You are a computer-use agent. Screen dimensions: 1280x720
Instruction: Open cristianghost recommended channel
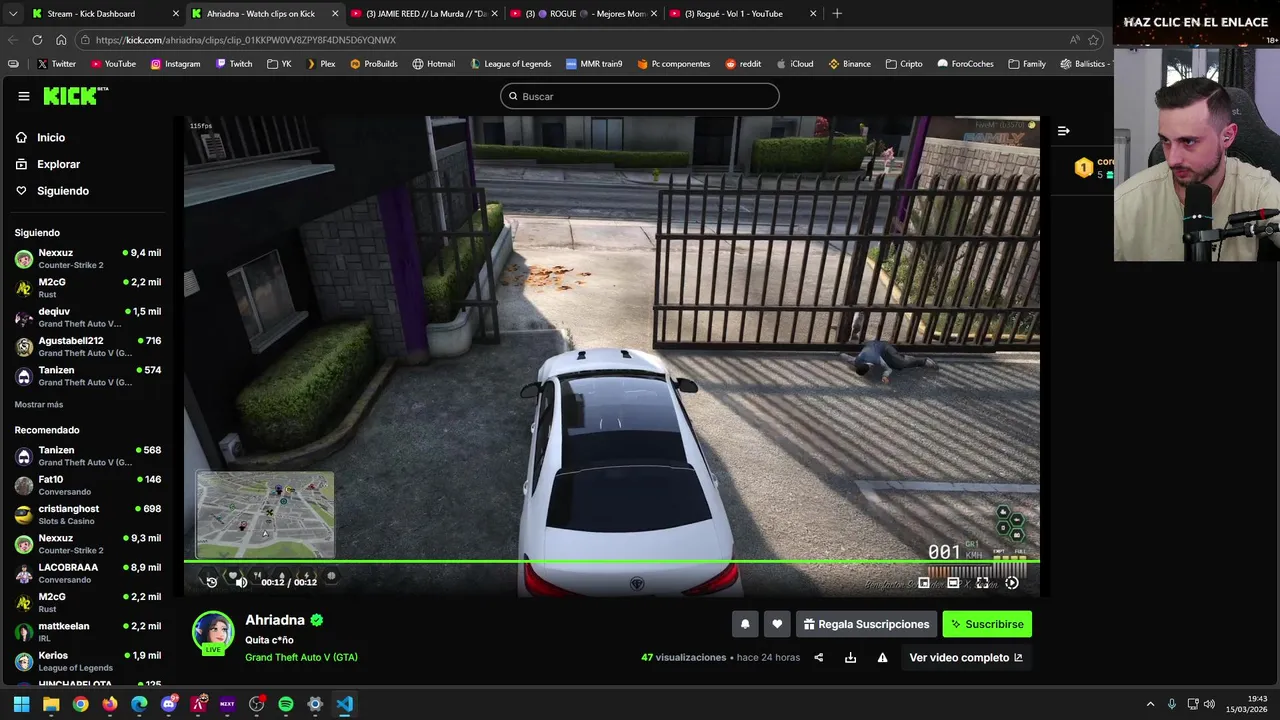(88, 514)
